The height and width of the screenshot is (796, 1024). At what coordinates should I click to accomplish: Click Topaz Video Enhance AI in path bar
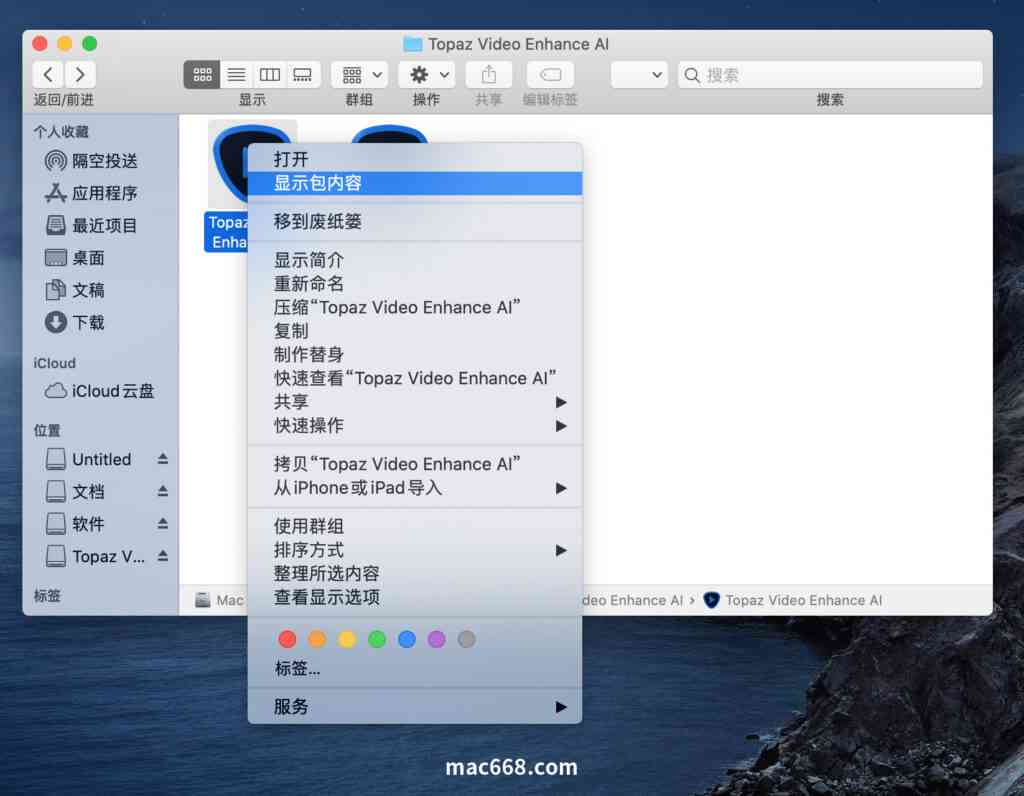(793, 600)
